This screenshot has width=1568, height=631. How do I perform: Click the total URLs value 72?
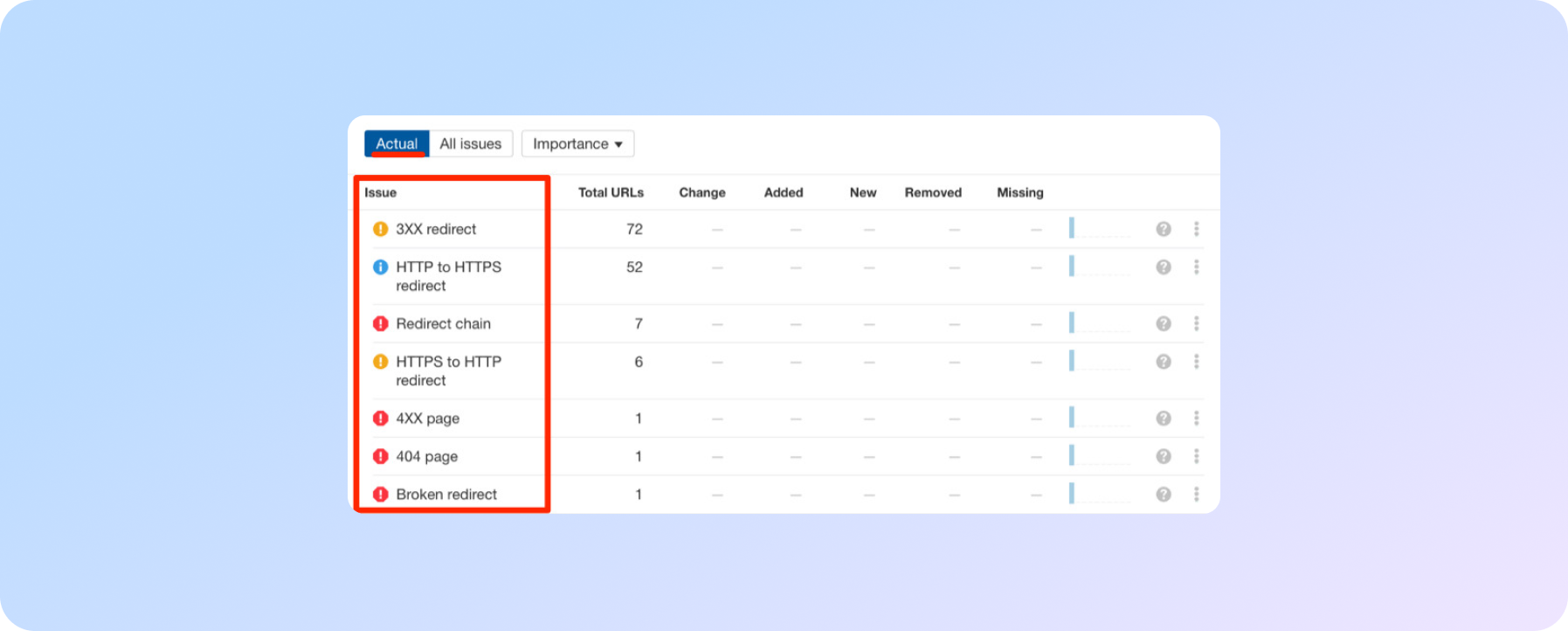[x=634, y=229]
